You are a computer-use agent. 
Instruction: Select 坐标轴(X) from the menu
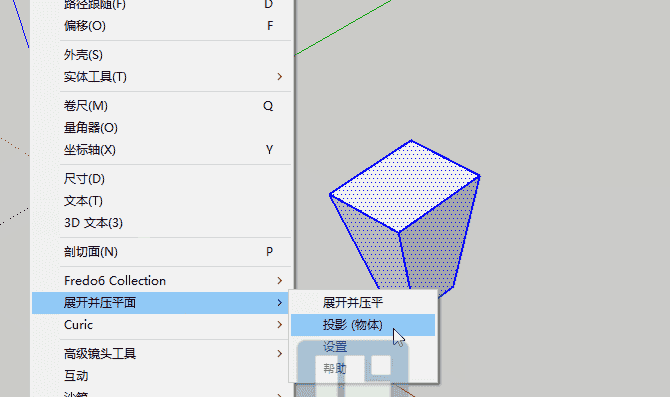[x=162, y=150]
